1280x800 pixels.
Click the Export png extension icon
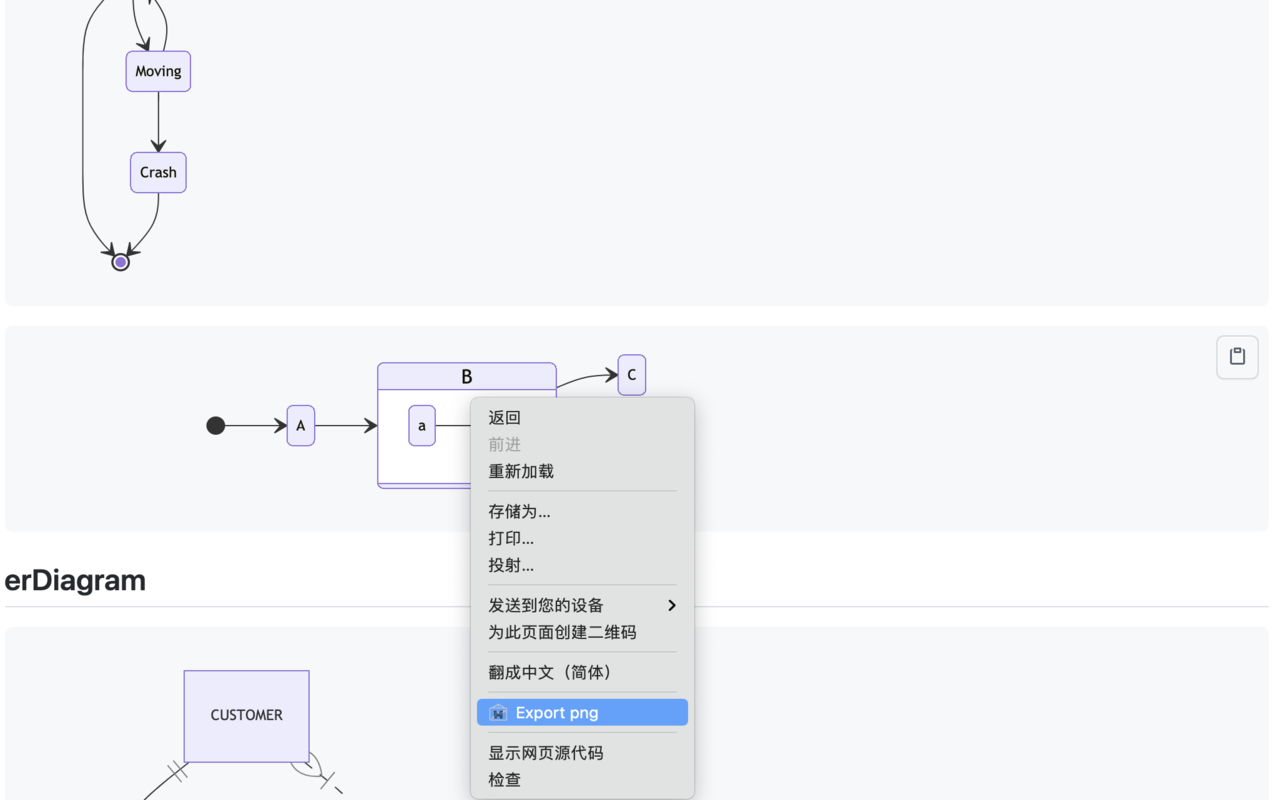click(x=498, y=713)
